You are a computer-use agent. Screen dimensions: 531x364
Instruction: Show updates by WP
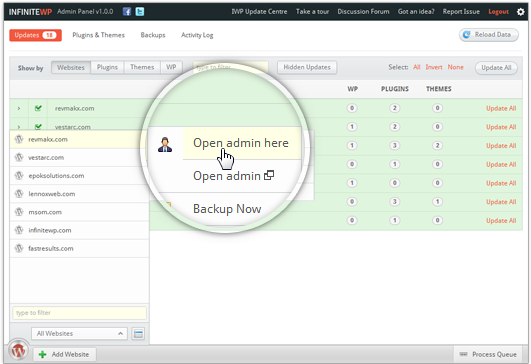pos(171,67)
